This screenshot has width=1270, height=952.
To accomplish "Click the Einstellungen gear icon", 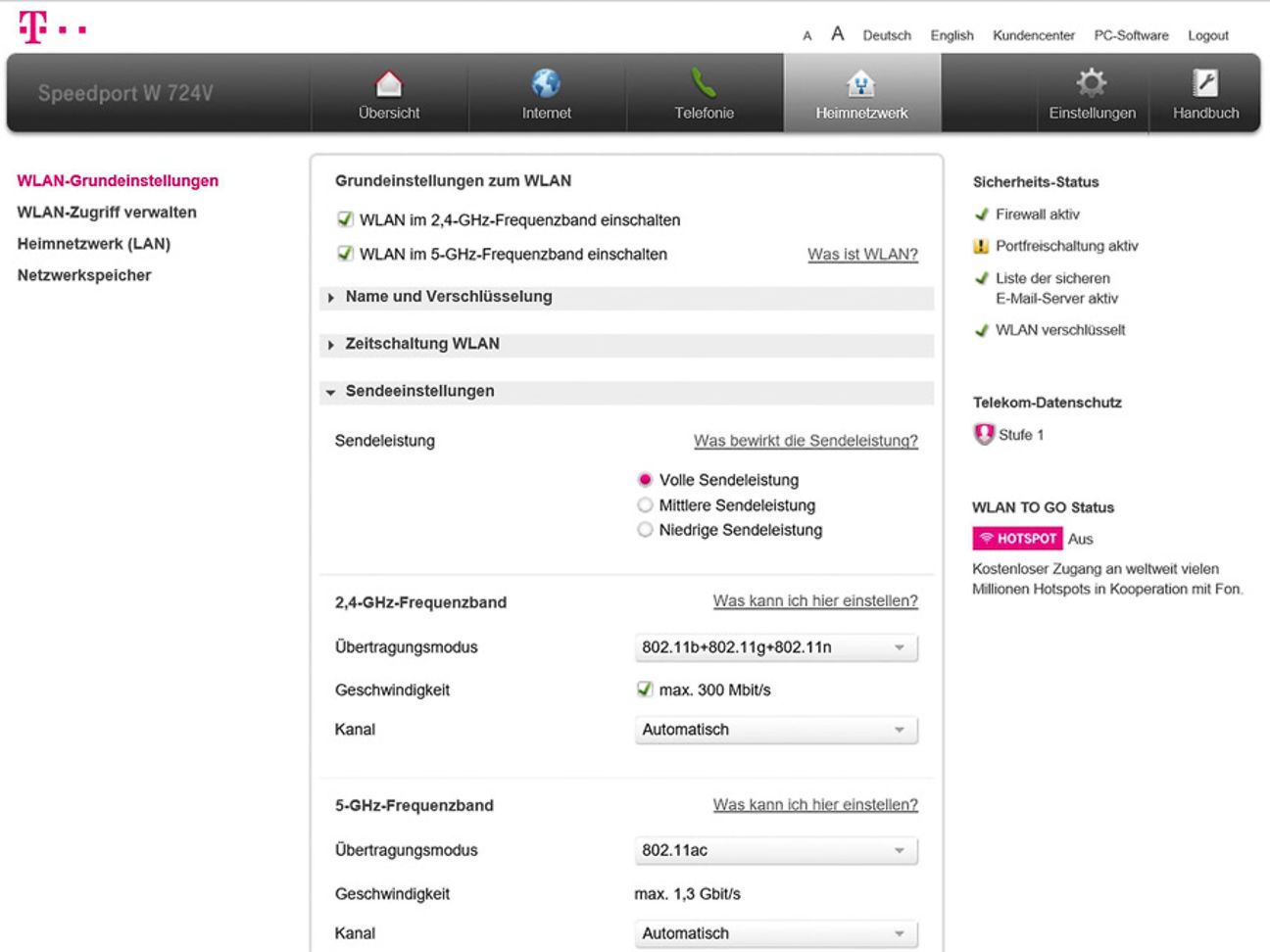I will [x=1091, y=82].
